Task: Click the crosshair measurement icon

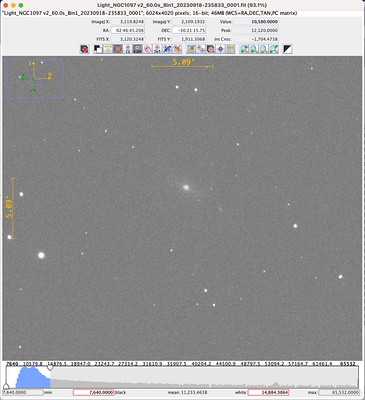Action: [x=220, y=49]
